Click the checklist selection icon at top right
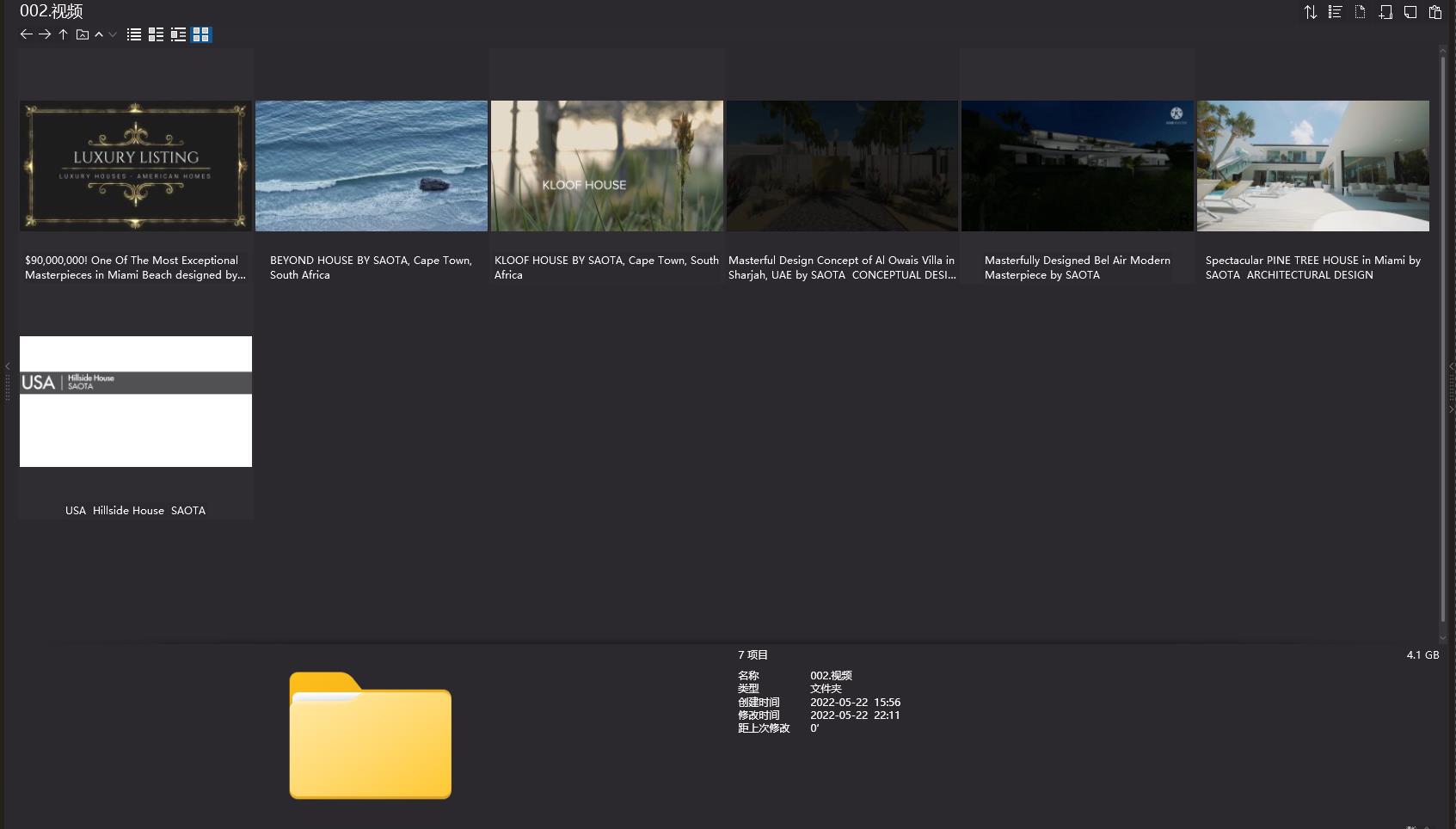The height and width of the screenshot is (829, 1456). [x=1335, y=12]
